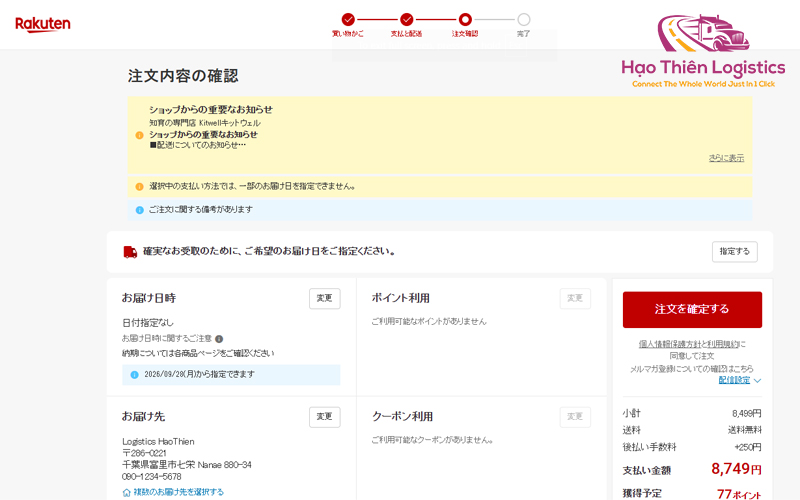
Task: Click 変更 button for お届け先
Action: [x=324, y=417]
